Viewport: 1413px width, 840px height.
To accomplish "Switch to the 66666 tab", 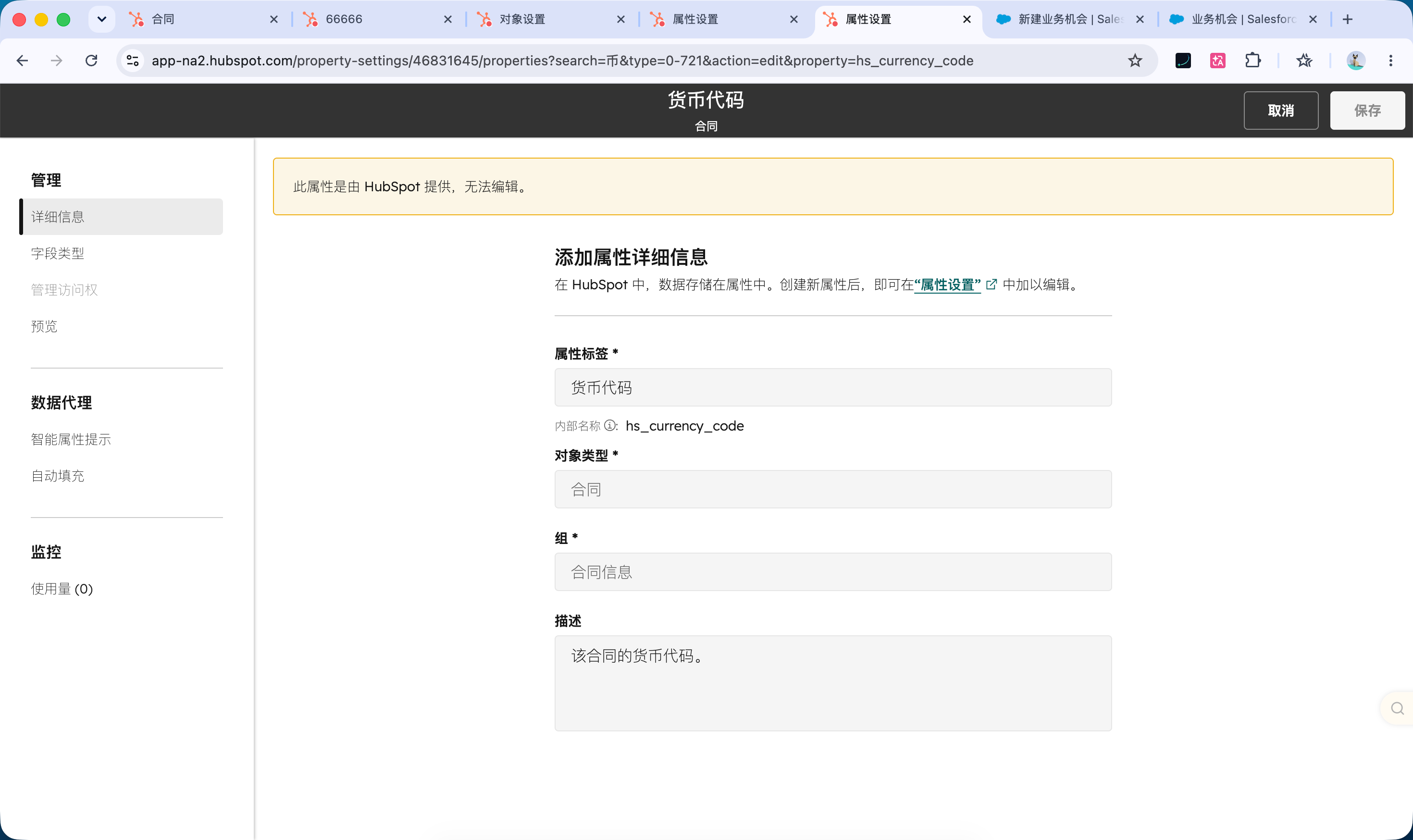I will pyautogui.click(x=378, y=19).
